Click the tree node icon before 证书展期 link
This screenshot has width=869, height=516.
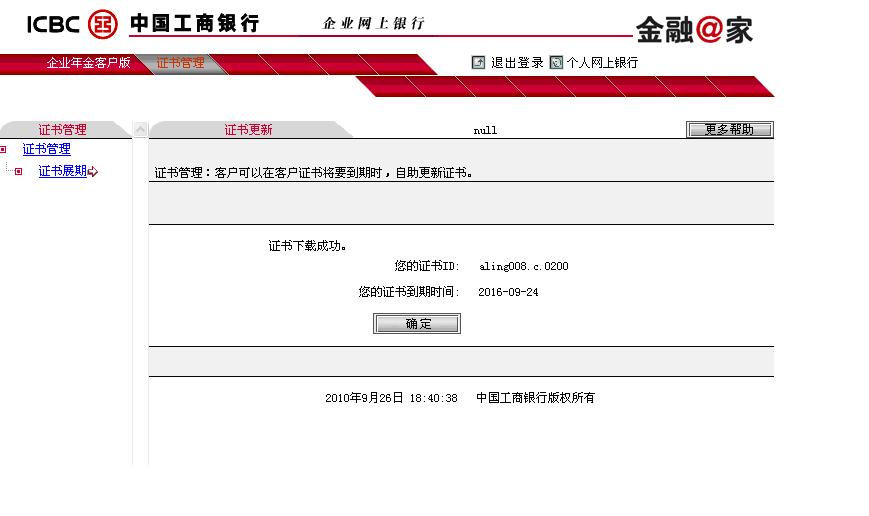pyautogui.click(x=18, y=172)
